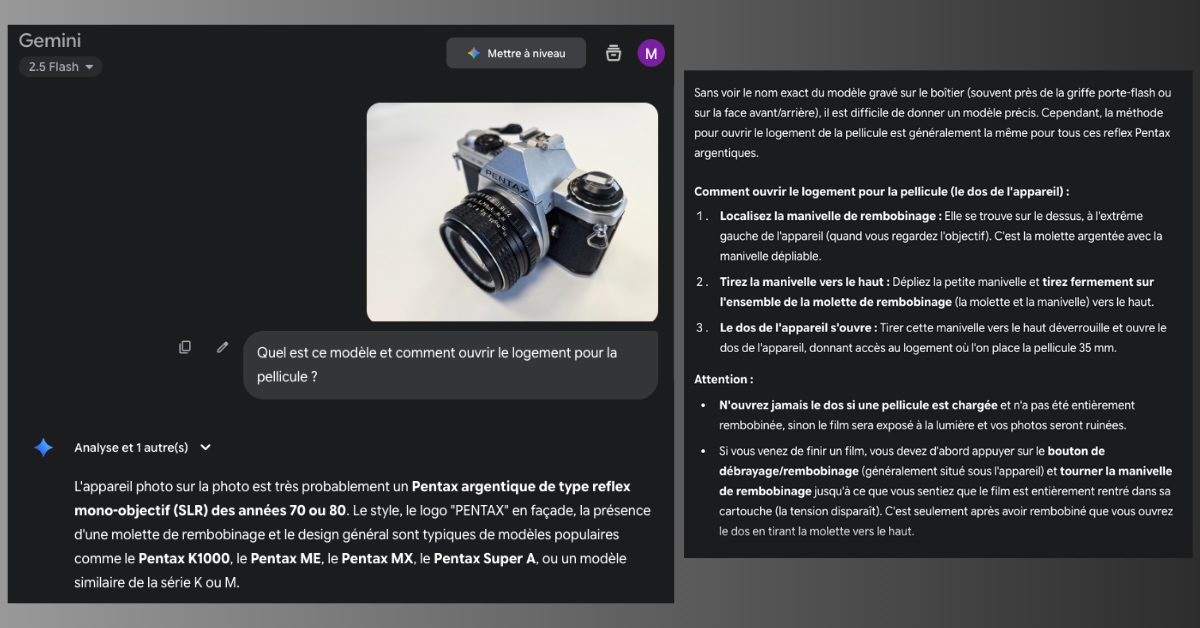Click the Gemini logo text
The height and width of the screenshot is (628, 1200).
[50, 41]
